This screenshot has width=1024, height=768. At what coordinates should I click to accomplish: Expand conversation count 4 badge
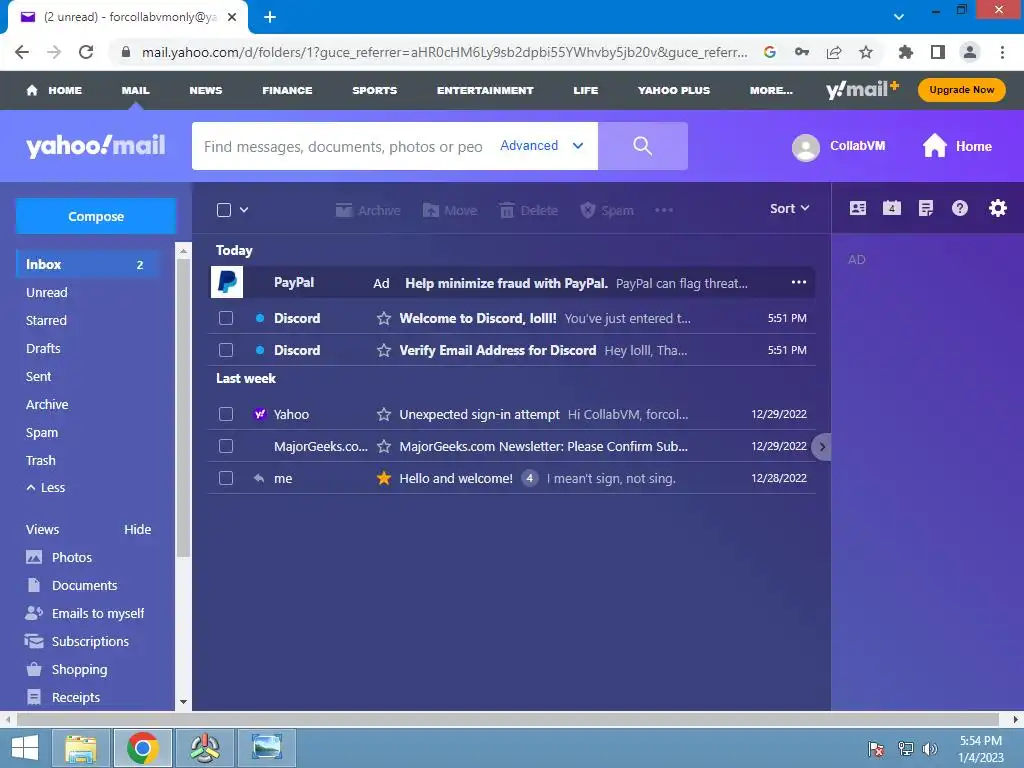tap(530, 479)
